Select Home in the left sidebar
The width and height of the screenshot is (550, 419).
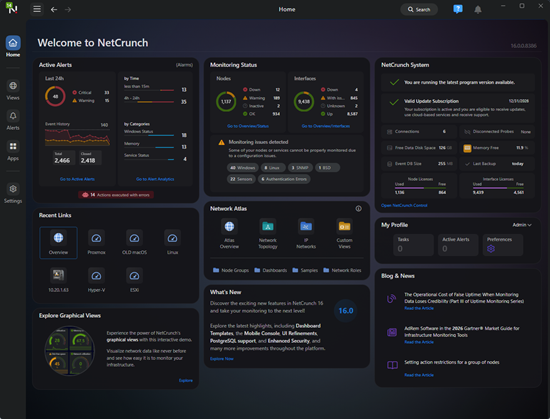coord(13,46)
